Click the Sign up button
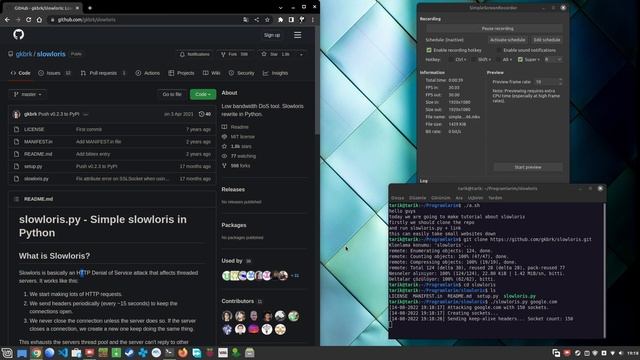 [x=272, y=35]
